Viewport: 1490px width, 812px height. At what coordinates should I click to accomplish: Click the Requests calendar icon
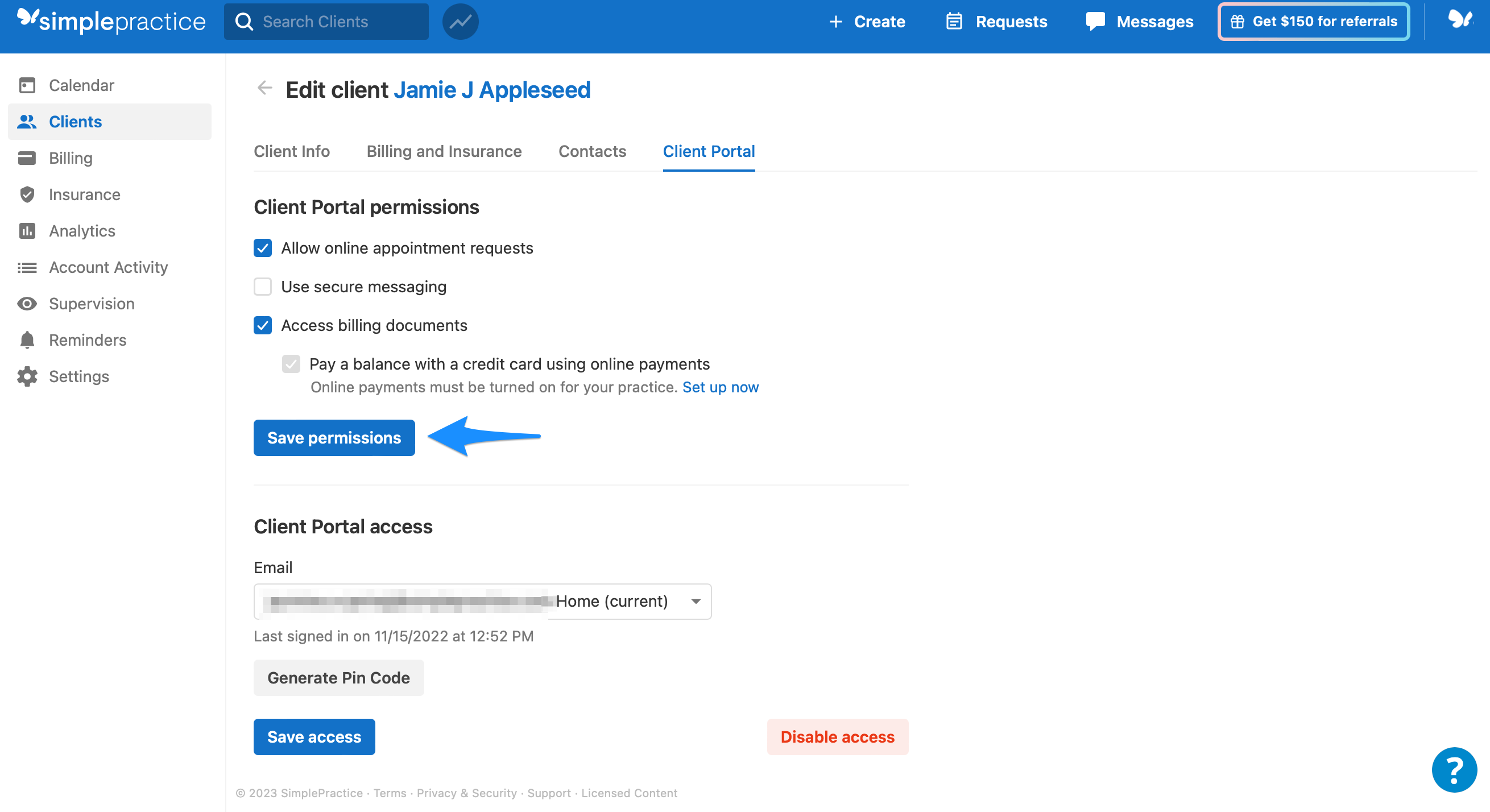click(953, 22)
